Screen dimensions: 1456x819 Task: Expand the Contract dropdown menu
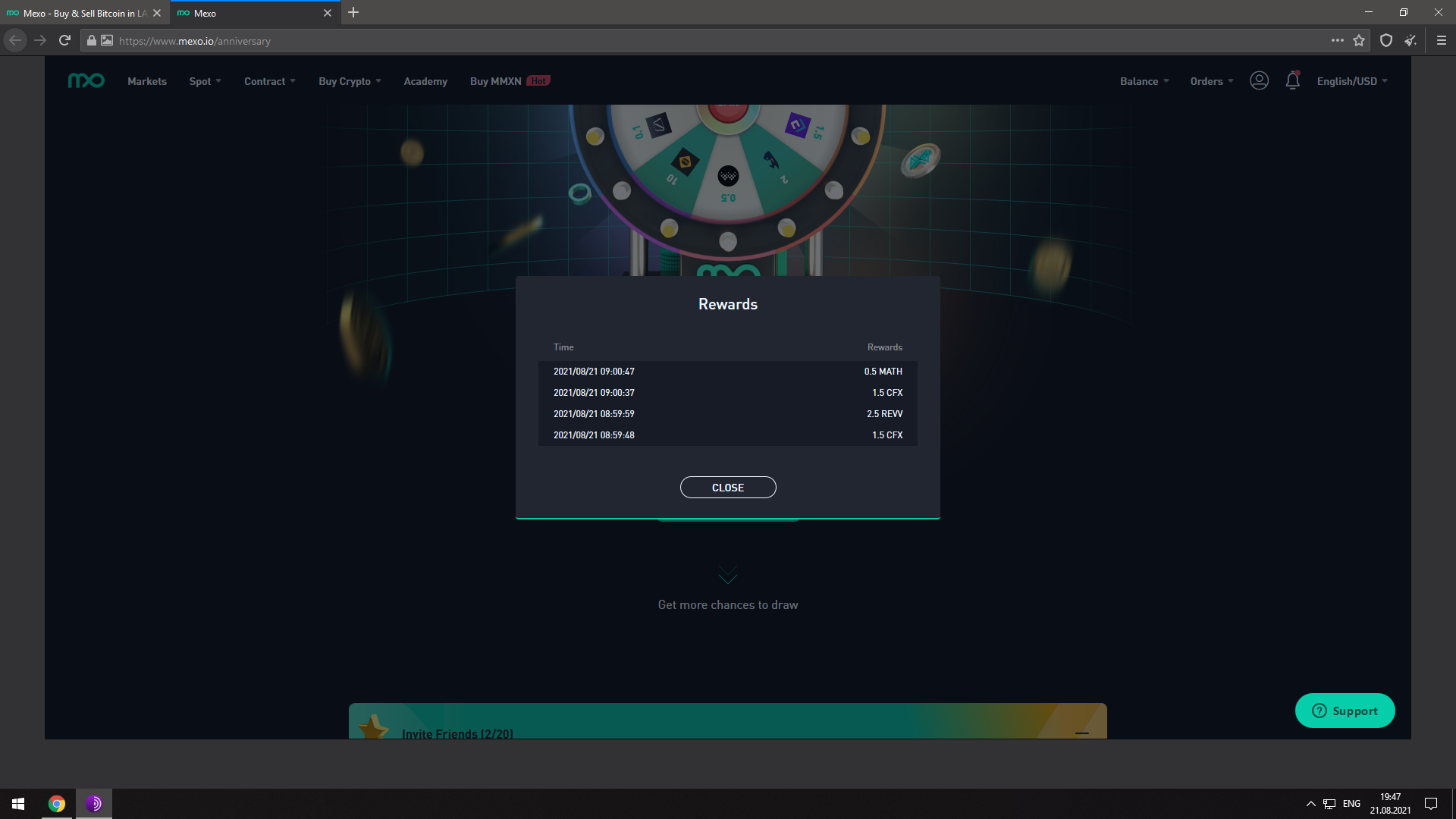point(270,81)
